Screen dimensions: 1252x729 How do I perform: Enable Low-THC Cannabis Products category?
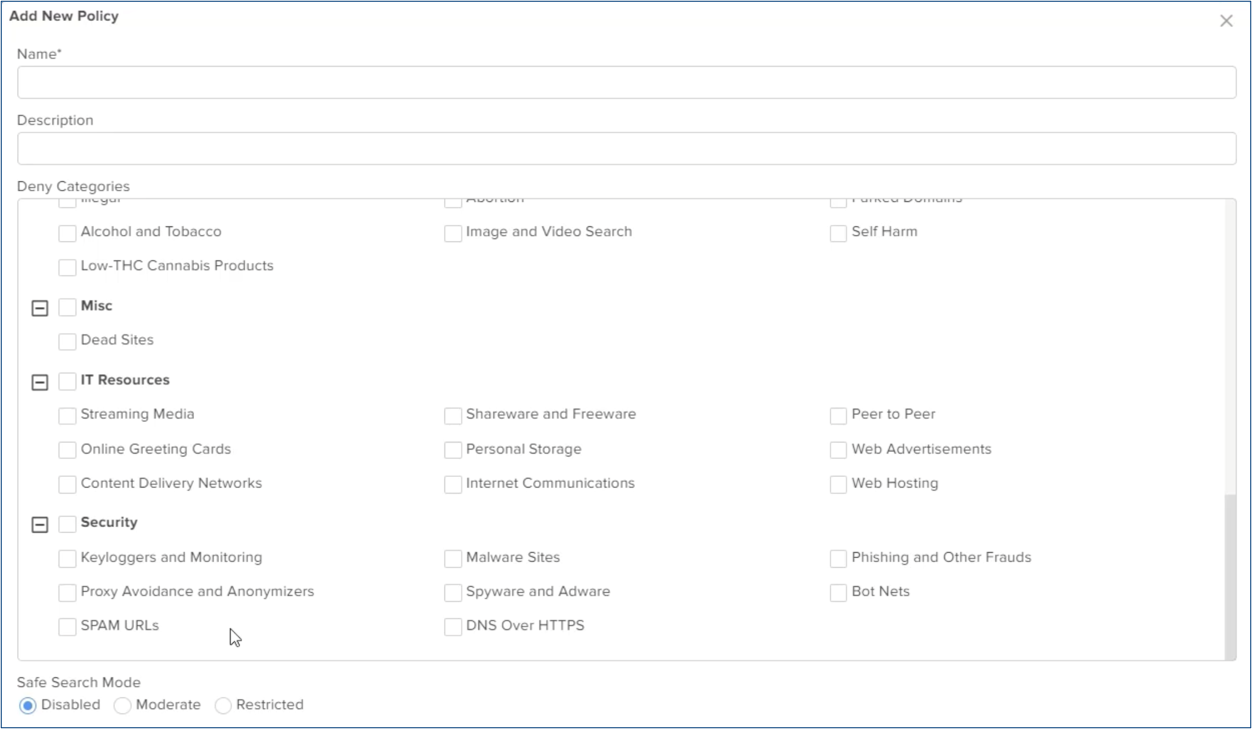[66, 266]
